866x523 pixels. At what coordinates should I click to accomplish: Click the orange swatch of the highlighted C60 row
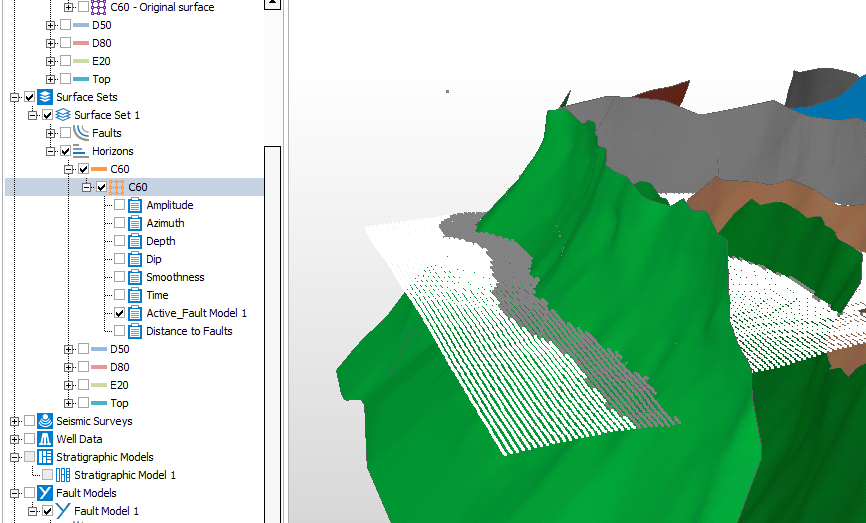(x=117, y=187)
